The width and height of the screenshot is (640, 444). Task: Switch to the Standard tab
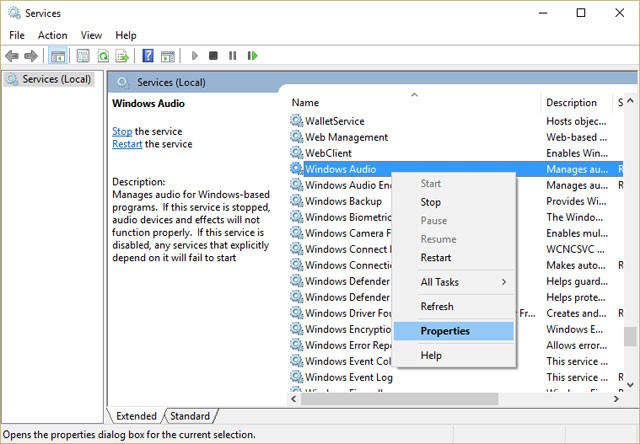[x=190, y=416]
